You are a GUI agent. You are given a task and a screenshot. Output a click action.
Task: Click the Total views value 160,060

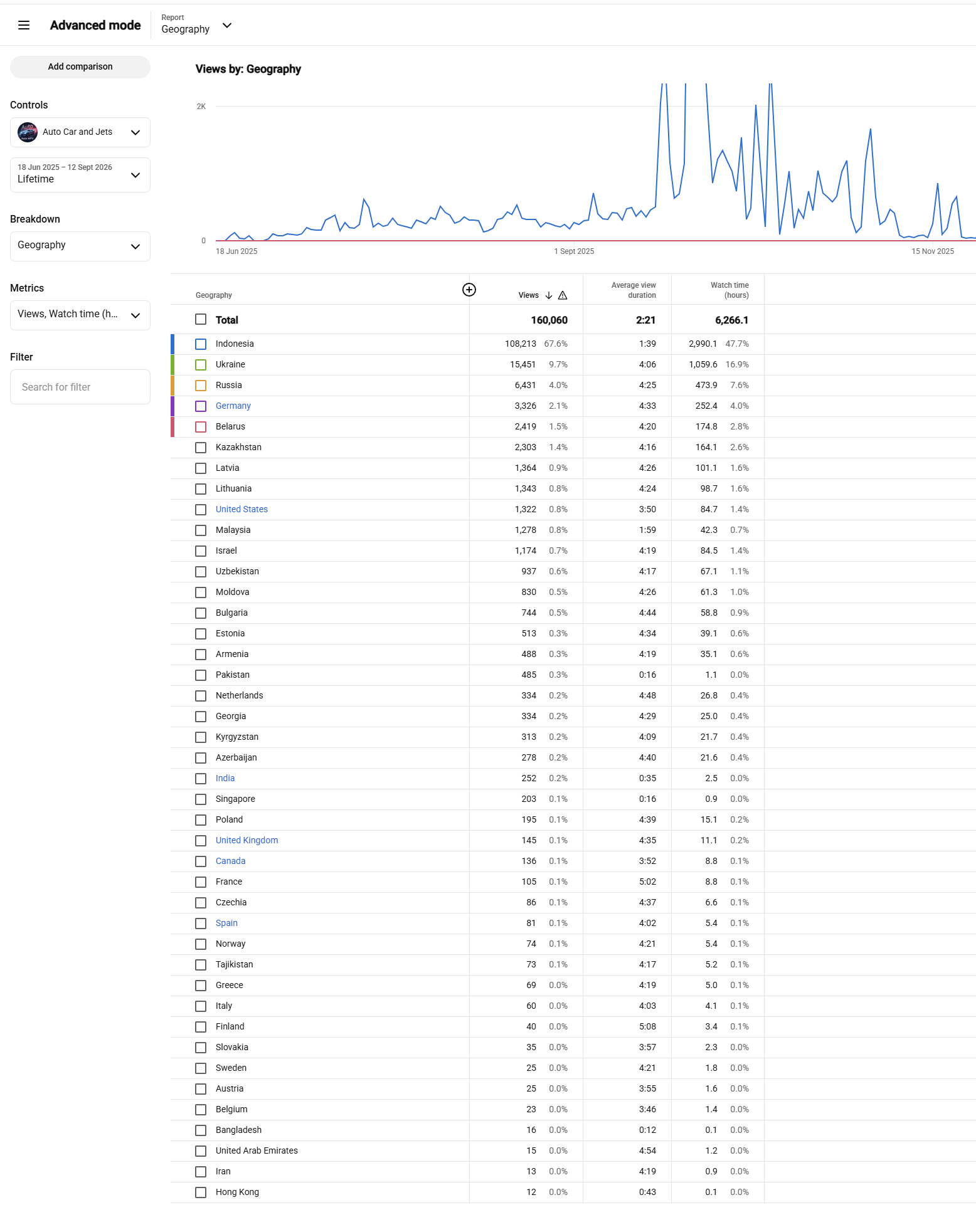(549, 320)
